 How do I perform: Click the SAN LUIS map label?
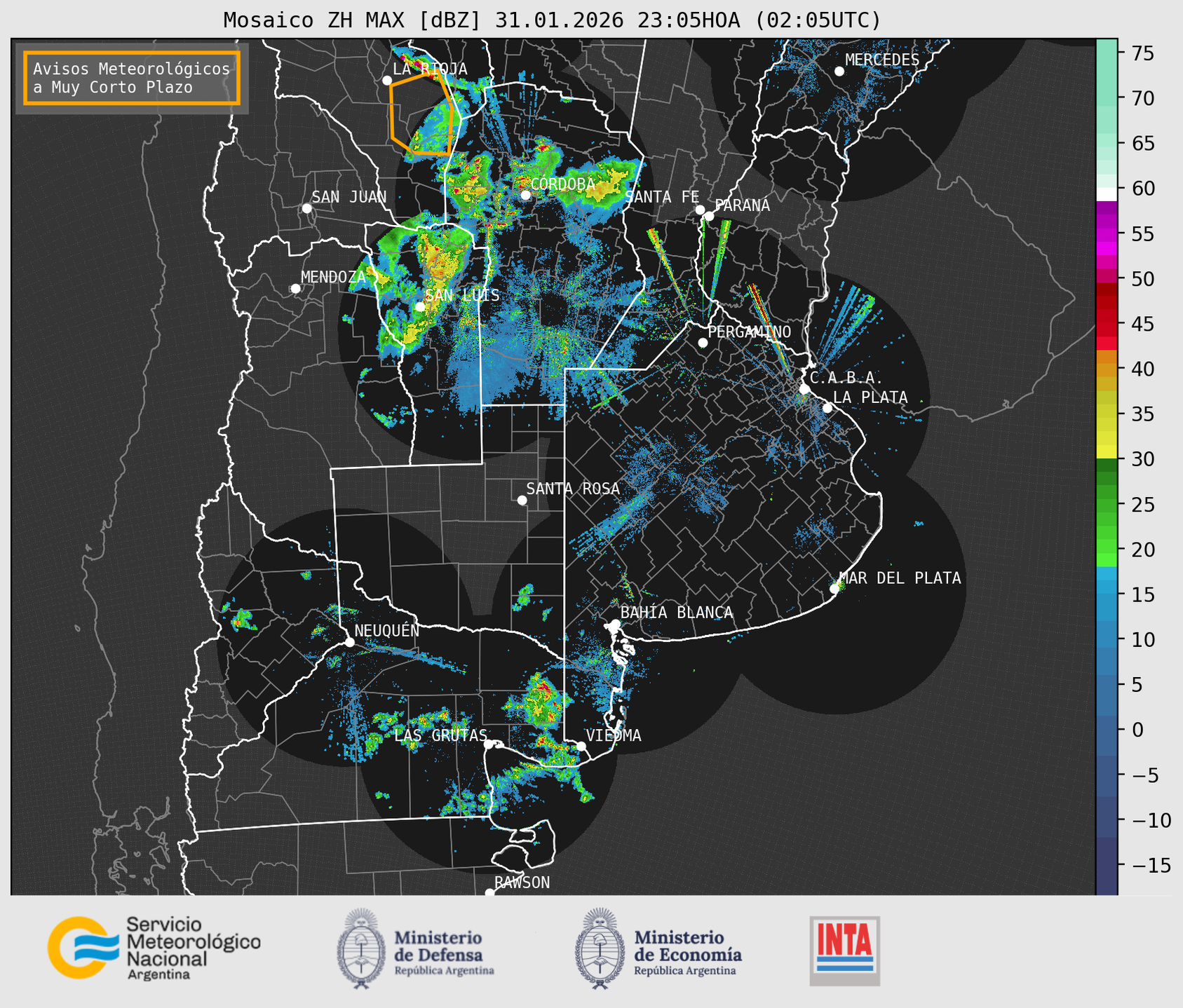(462, 295)
